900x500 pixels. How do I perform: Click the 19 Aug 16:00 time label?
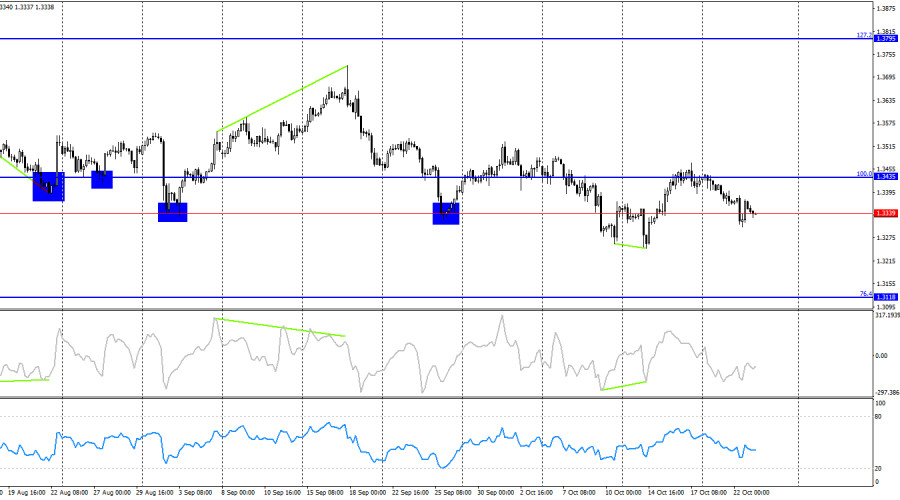click(x=27, y=493)
